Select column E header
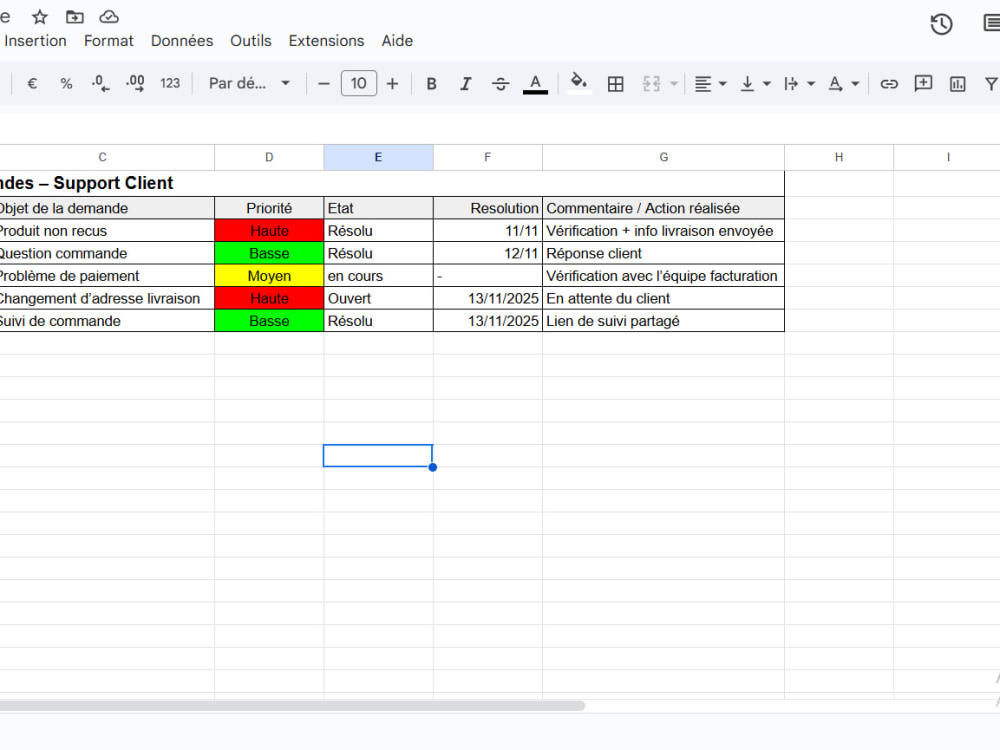The width and height of the screenshot is (1000, 750). 378,157
